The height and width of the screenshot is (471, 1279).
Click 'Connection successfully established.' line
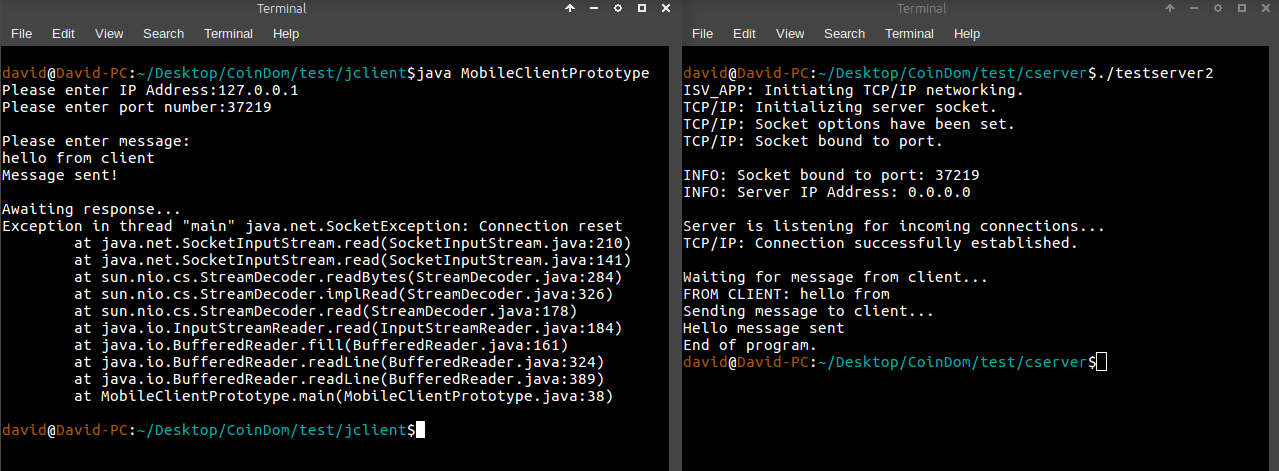pos(880,243)
